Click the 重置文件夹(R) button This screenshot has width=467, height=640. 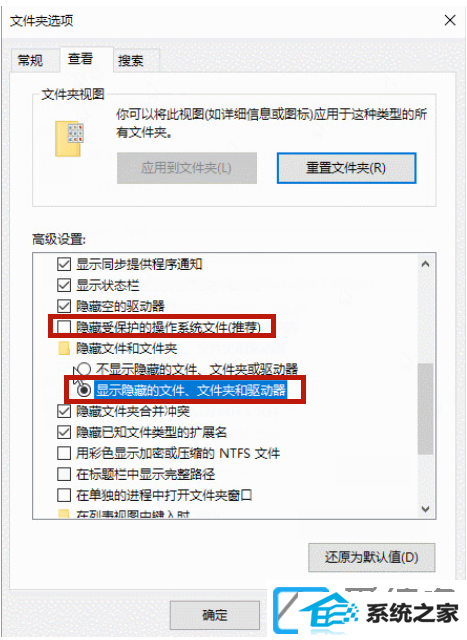[346, 168]
